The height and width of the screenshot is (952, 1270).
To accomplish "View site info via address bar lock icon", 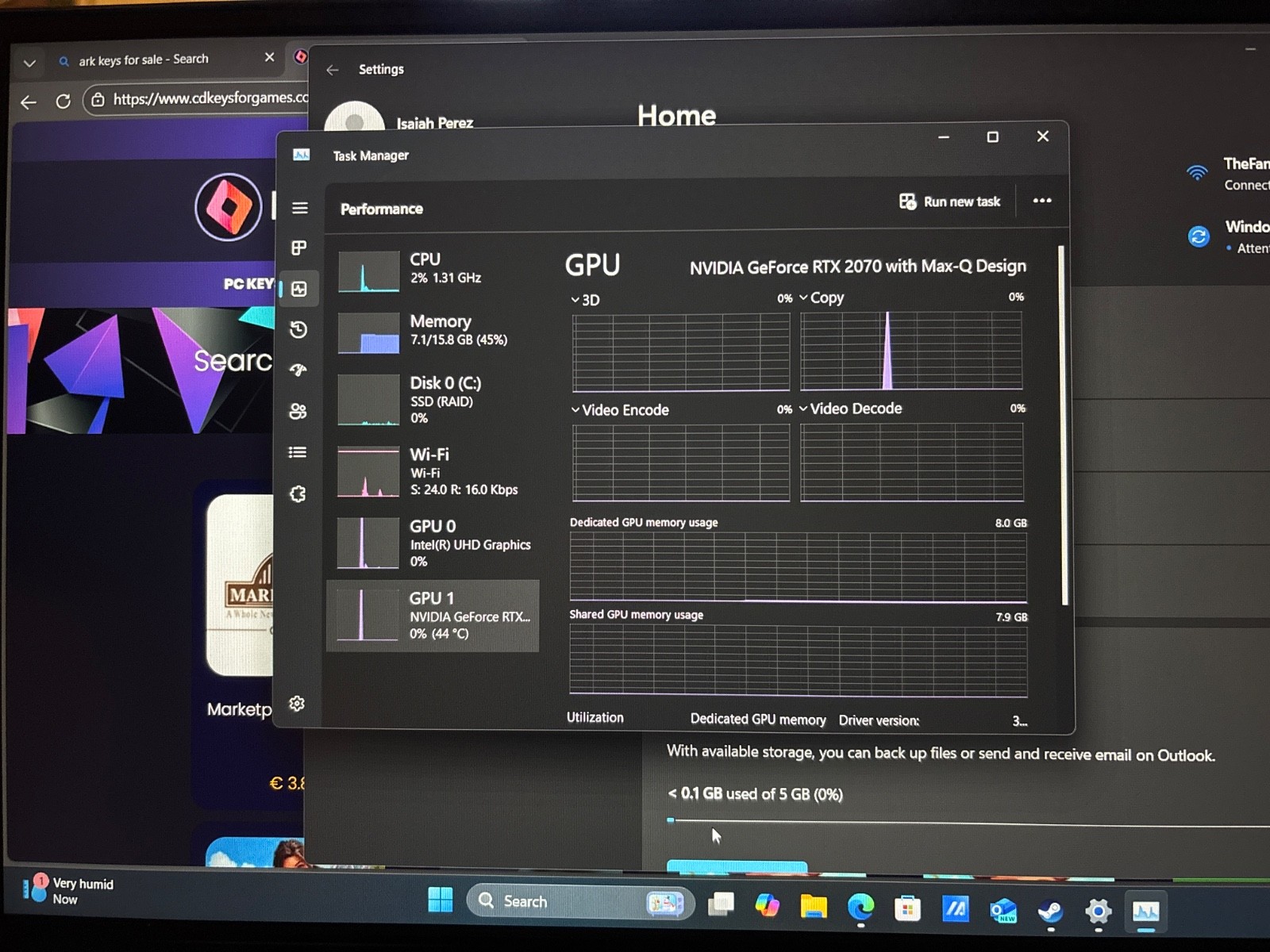I will tap(98, 99).
